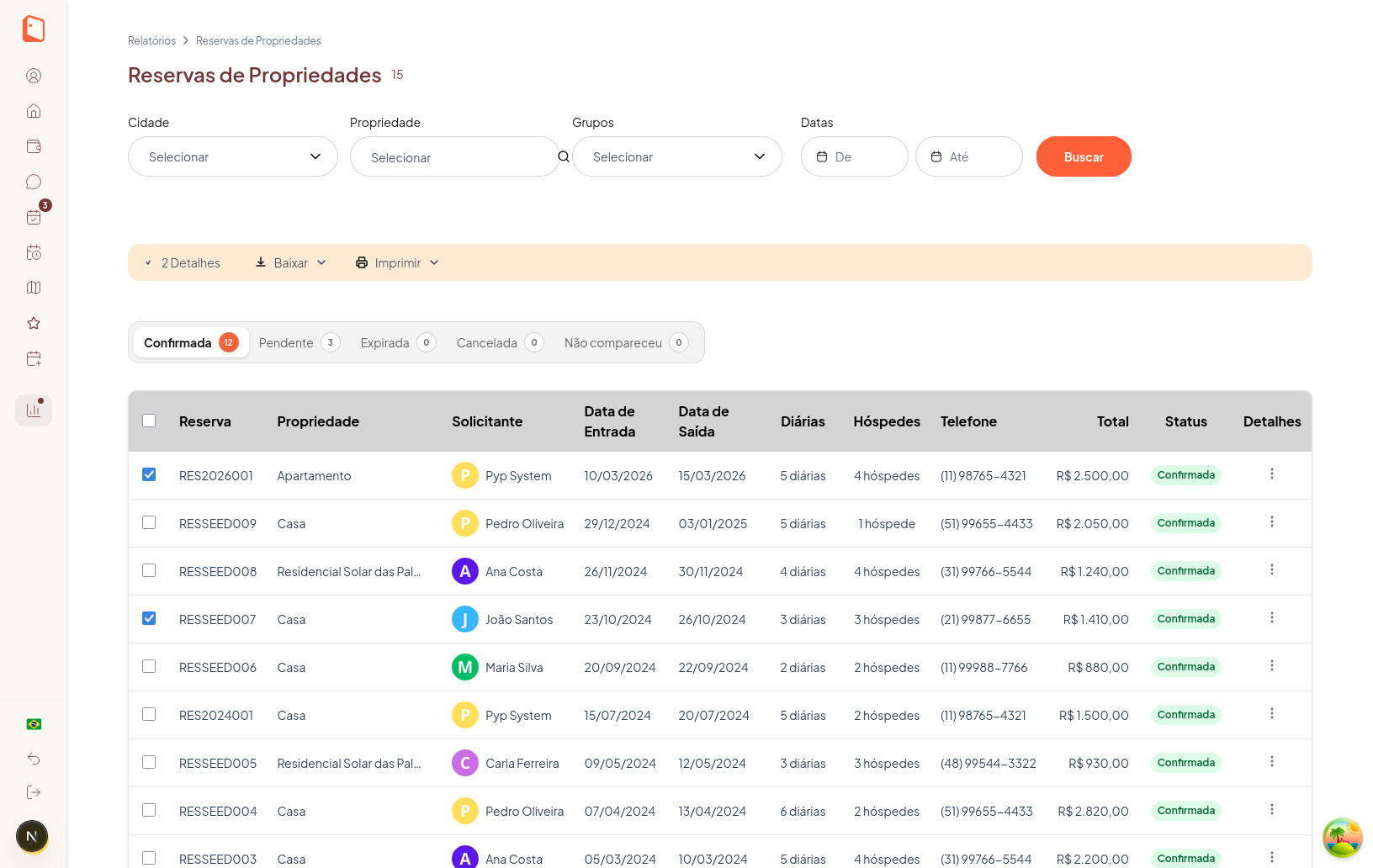The width and height of the screenshot is (1373, 868).
Task: Click Confirmada status badge for RESSEED006
Action: (x=1186, y=667)
